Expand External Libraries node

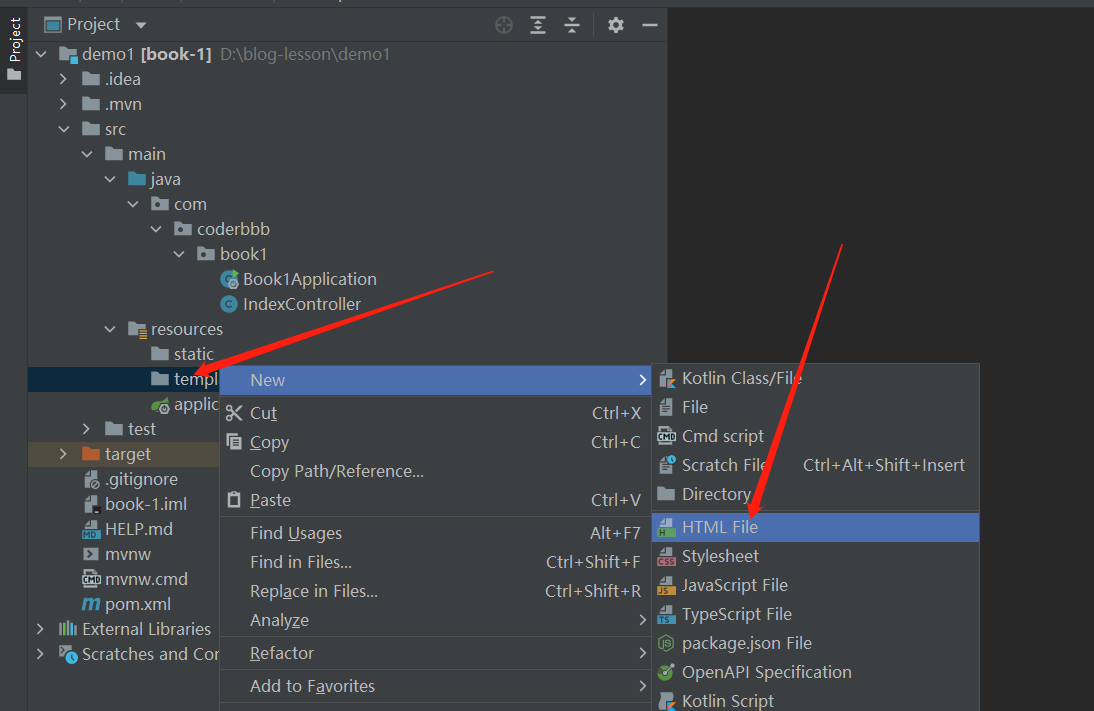click(x=41, y=629)
